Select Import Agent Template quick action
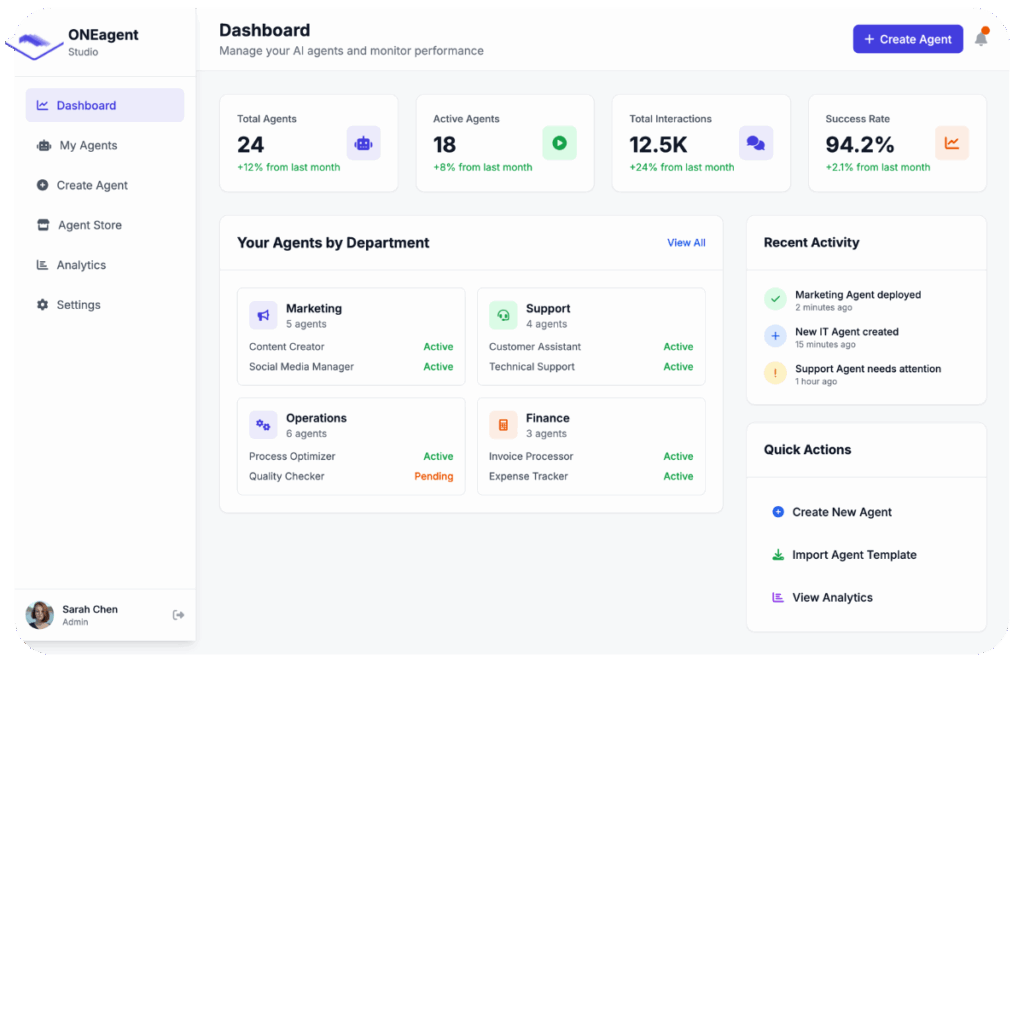 coord(853,555)
